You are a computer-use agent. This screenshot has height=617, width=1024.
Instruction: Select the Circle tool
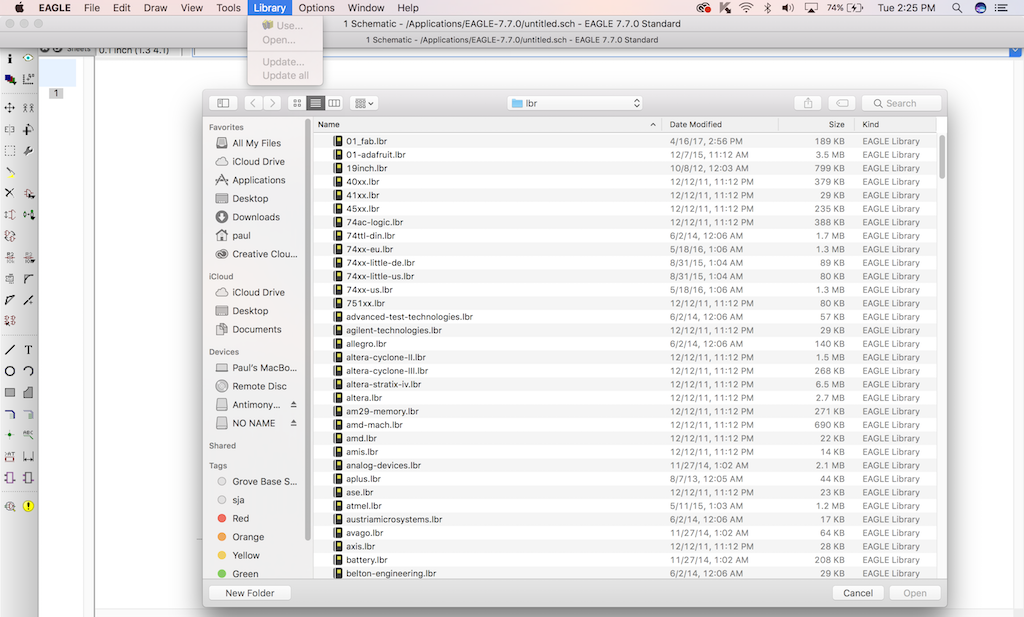tap(10, 371)
